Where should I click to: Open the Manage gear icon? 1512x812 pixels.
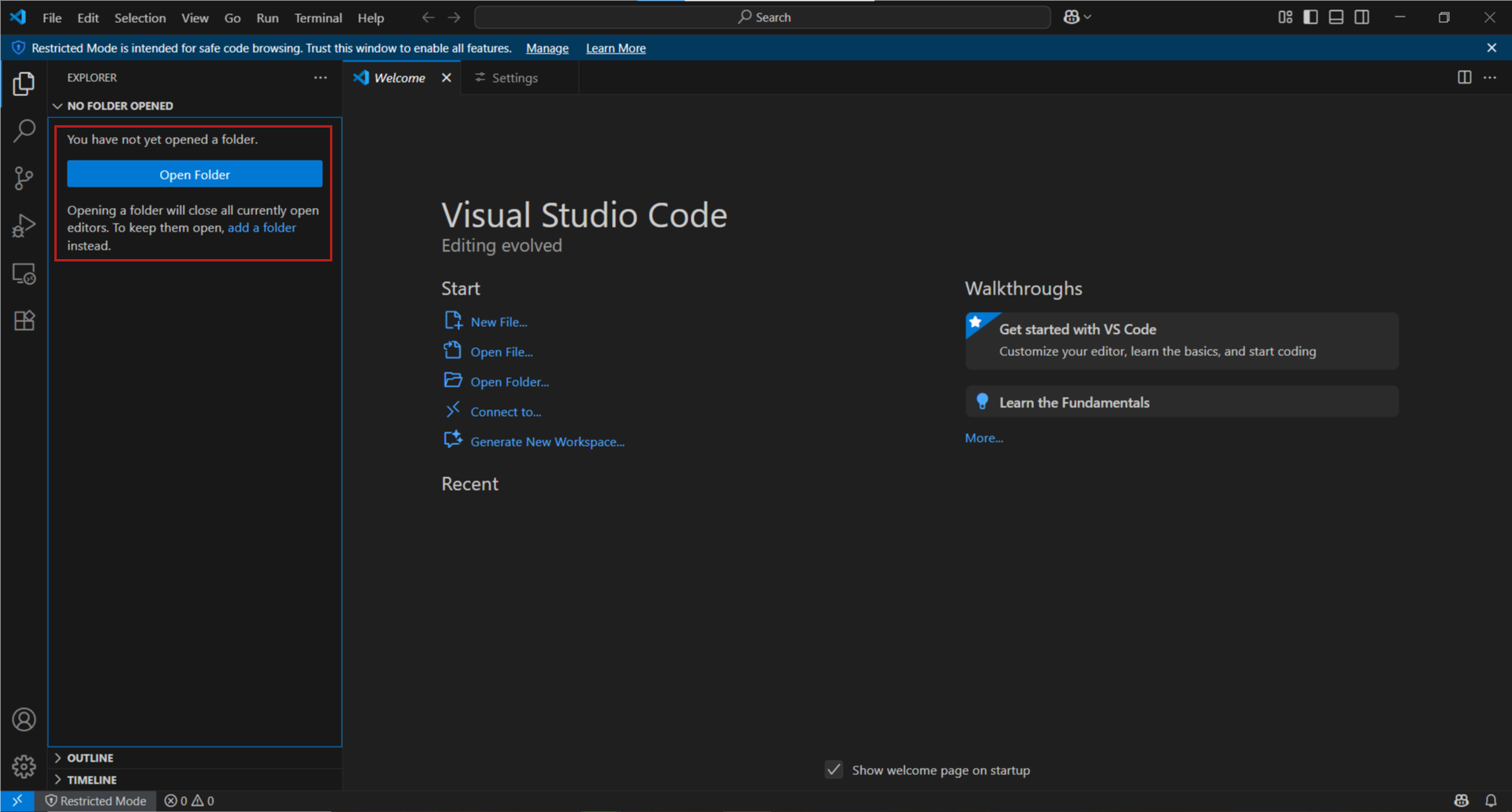pyautogui.click(x=24, y=766)
